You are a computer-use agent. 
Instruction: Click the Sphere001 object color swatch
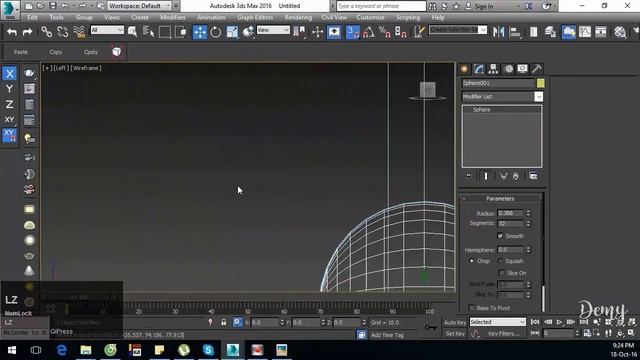tap(540, 83)
